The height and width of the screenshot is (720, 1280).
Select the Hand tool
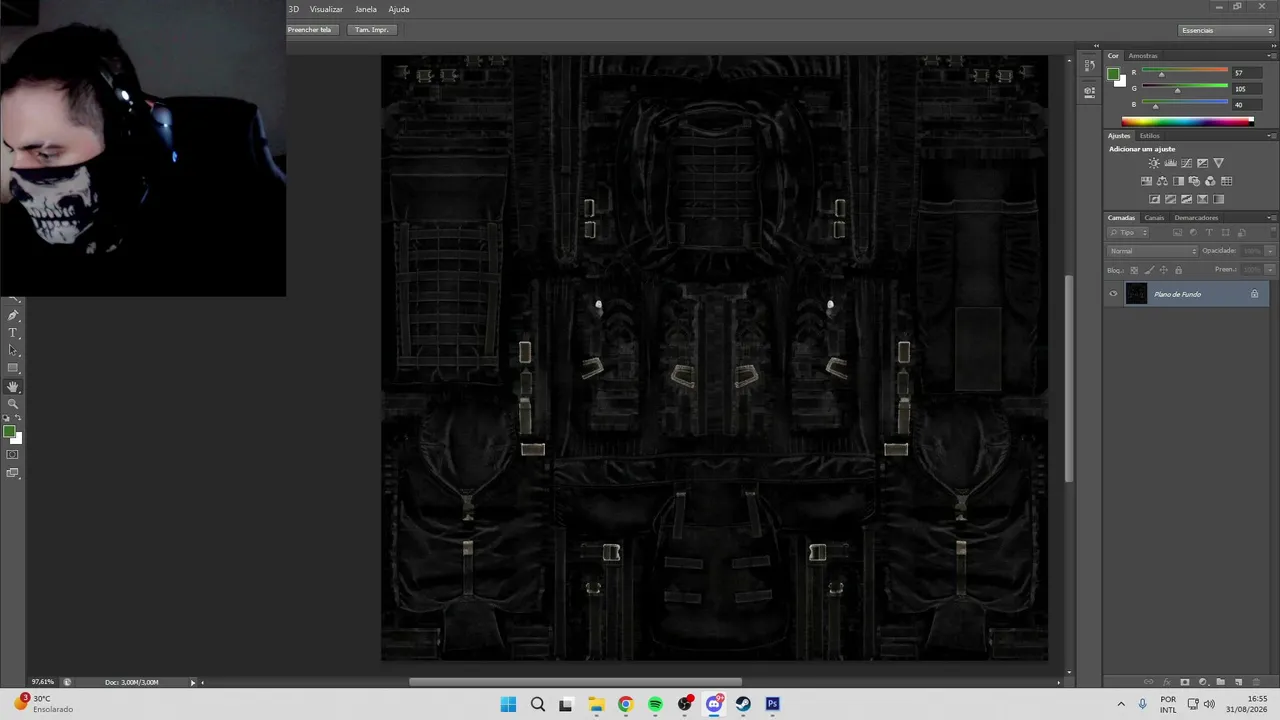(x=13, y=387)
